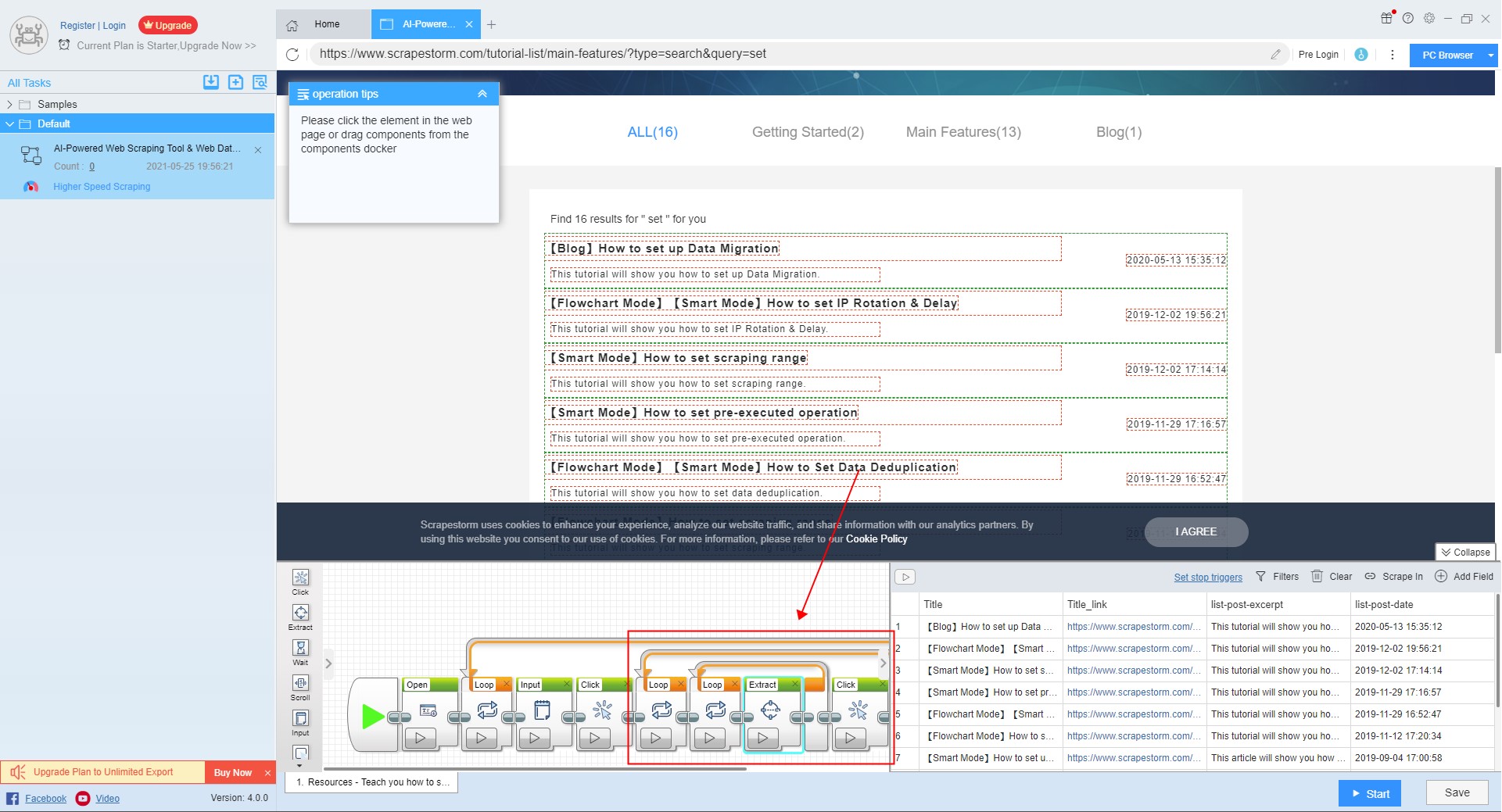Click the blue profile icon beside Pre Login
The image size is (1502, 812).
[1361, 55]
